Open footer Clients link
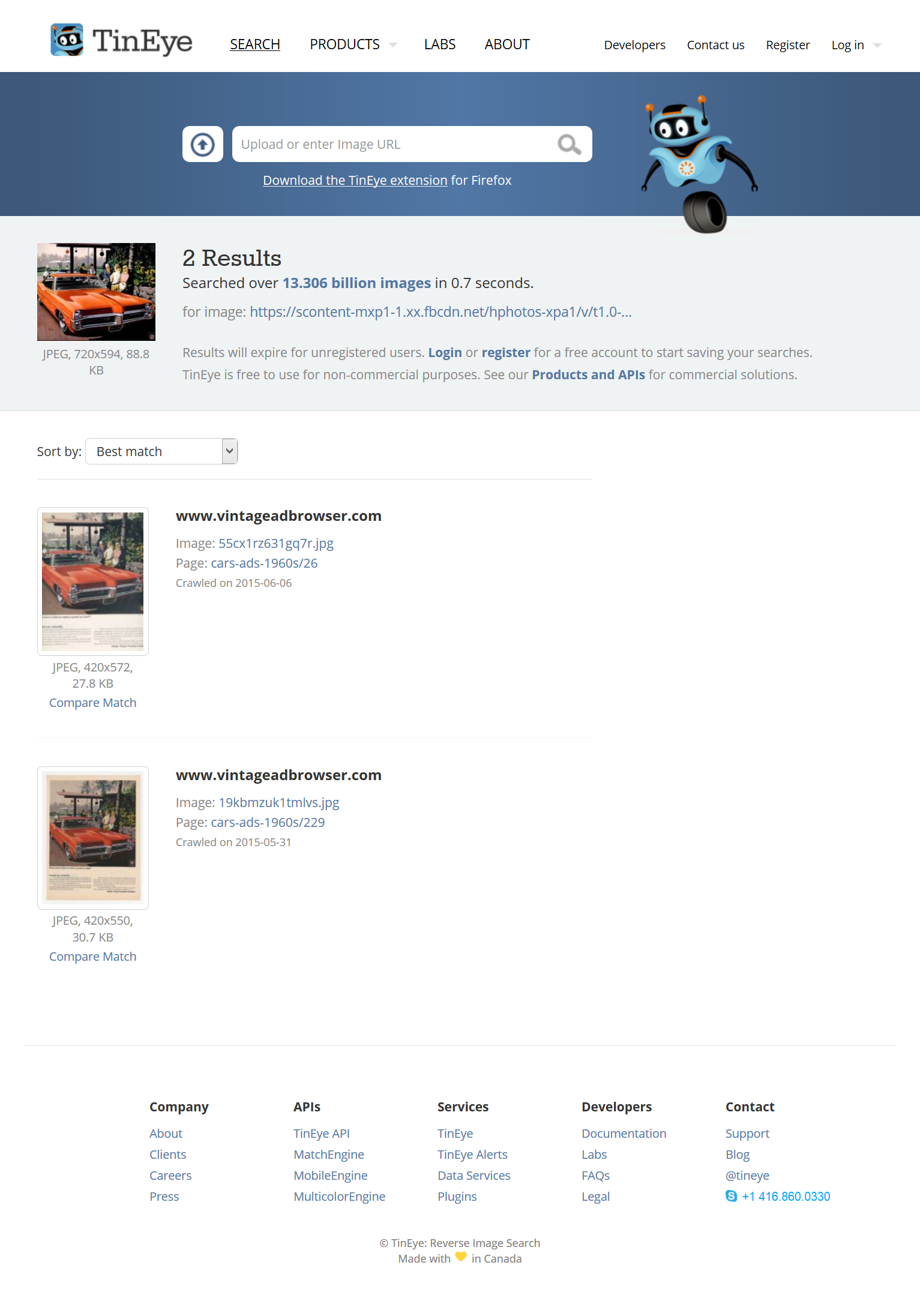This screenshot has width=920, height=1316. (168, 1155)
